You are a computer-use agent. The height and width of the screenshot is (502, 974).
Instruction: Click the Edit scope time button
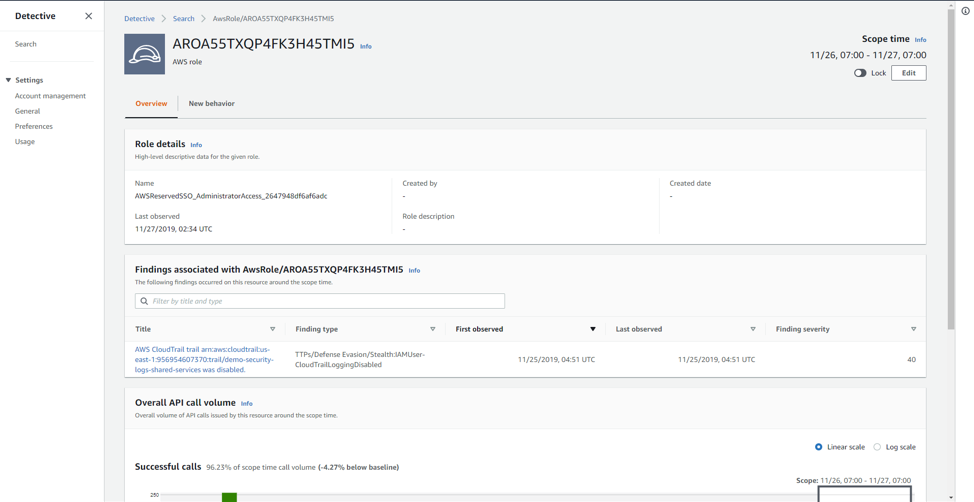tap(909, 73)
